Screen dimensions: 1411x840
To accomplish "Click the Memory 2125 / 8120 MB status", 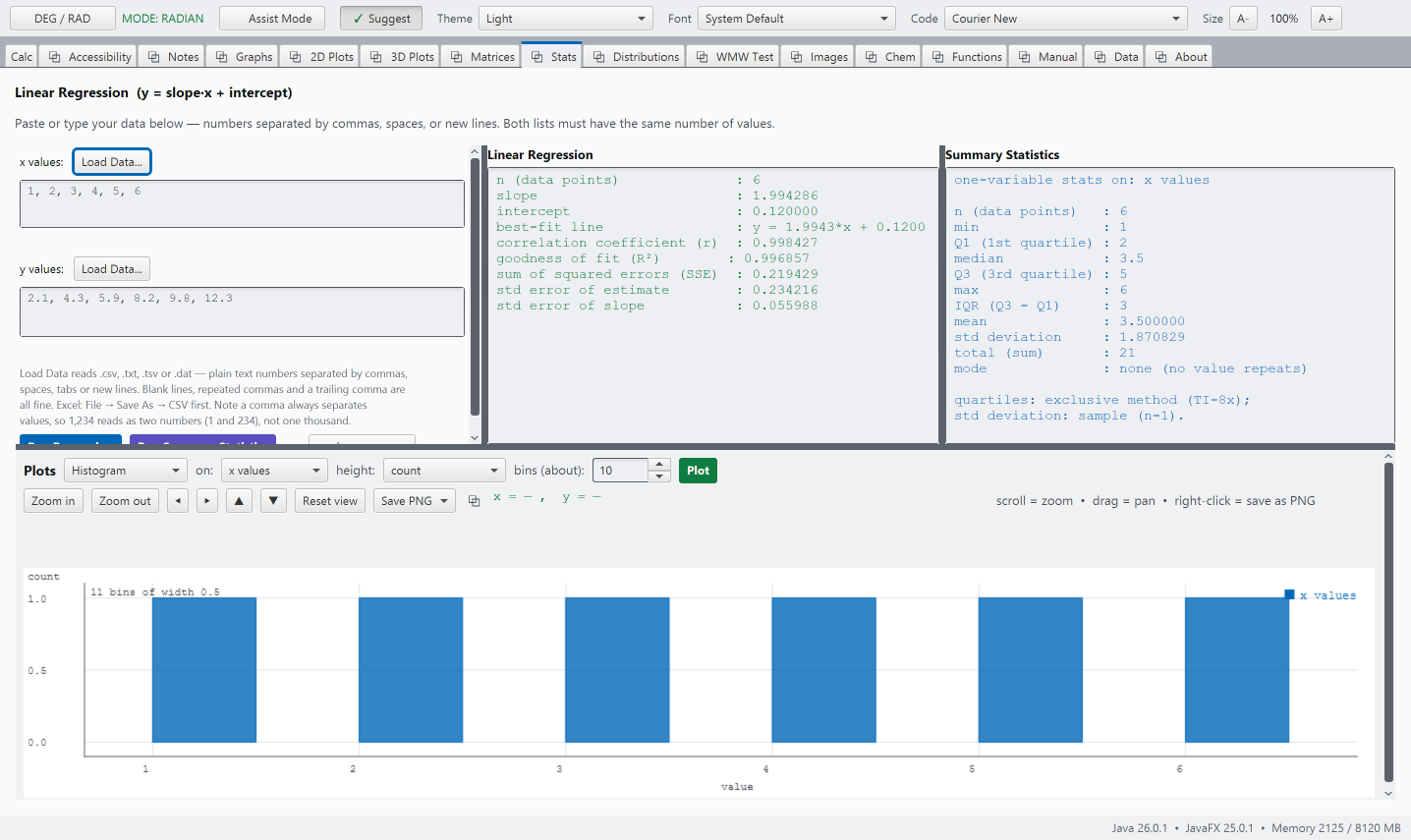I will [x=1336, y=828].
